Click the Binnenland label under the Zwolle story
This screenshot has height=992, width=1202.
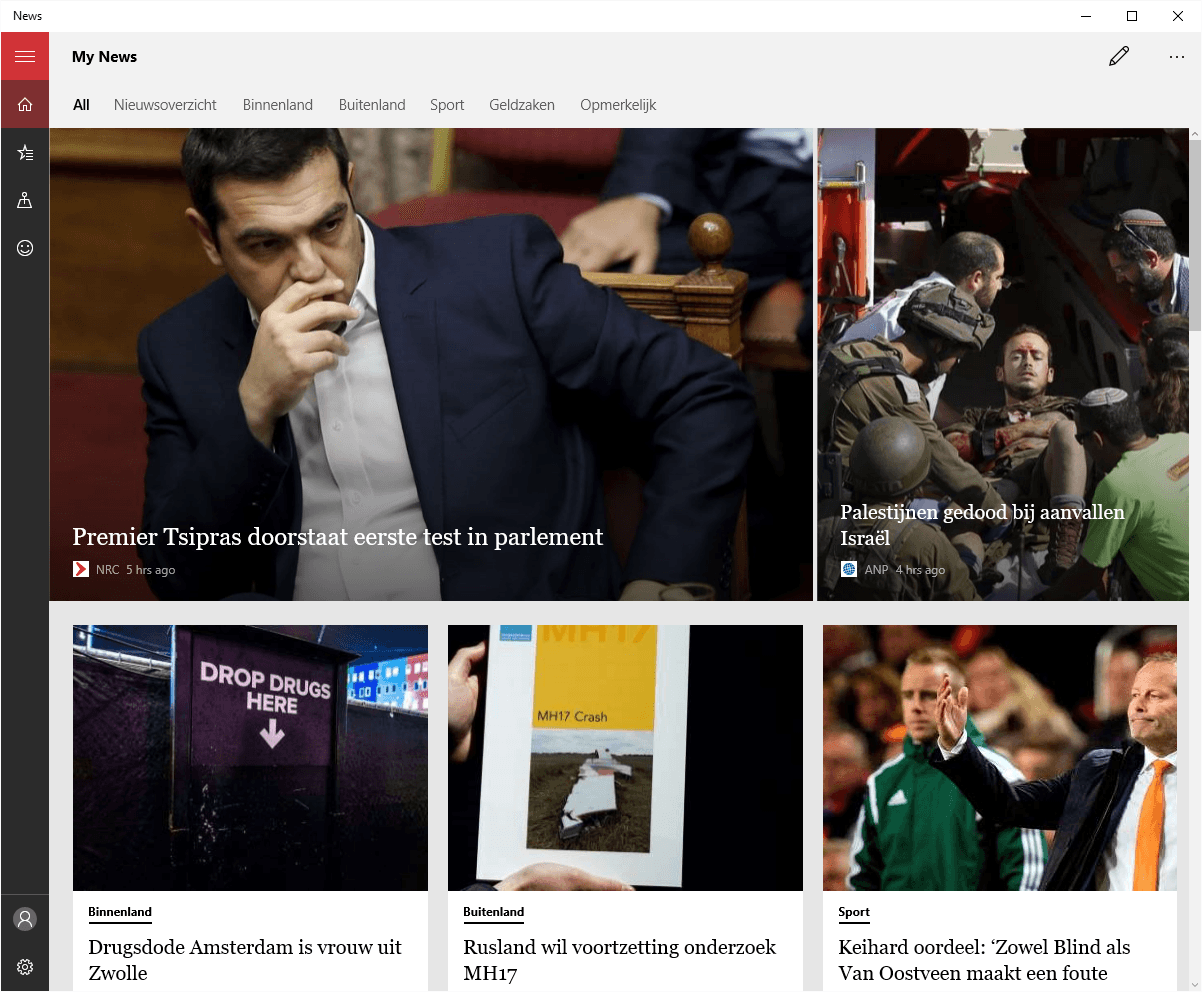pyautogui.click(x=119, y=911)
